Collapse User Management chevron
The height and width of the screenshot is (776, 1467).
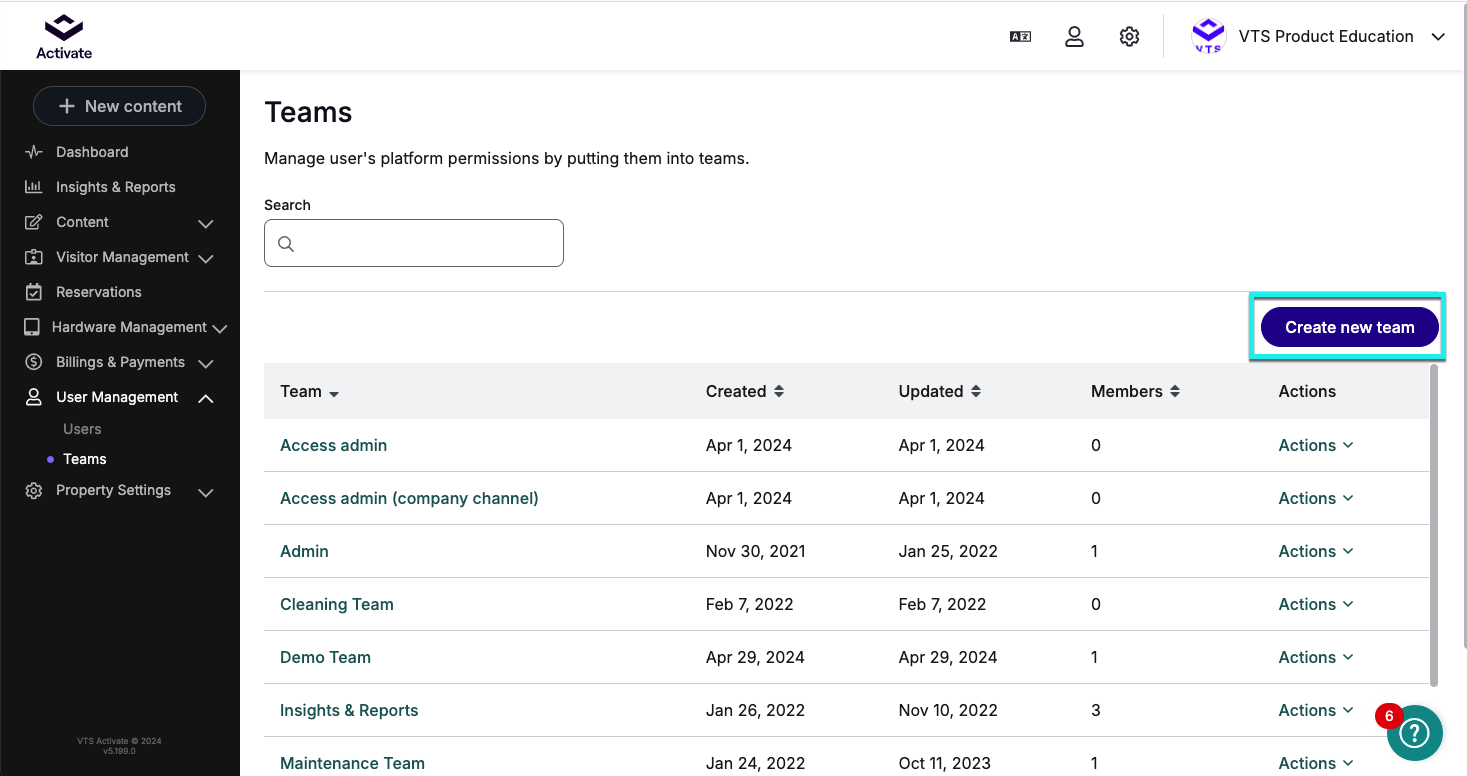tap(206, 398)
